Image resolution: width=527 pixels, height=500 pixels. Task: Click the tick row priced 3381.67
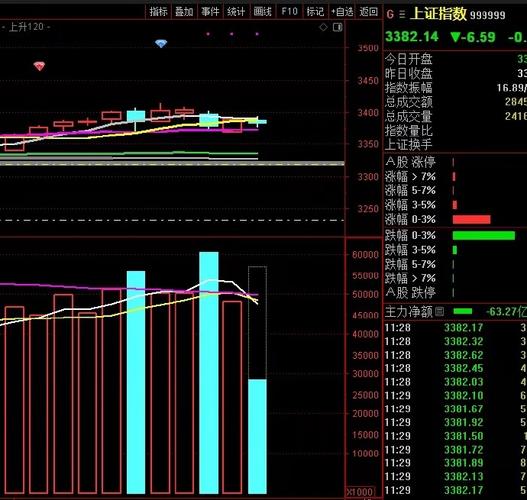coord(455,409)
